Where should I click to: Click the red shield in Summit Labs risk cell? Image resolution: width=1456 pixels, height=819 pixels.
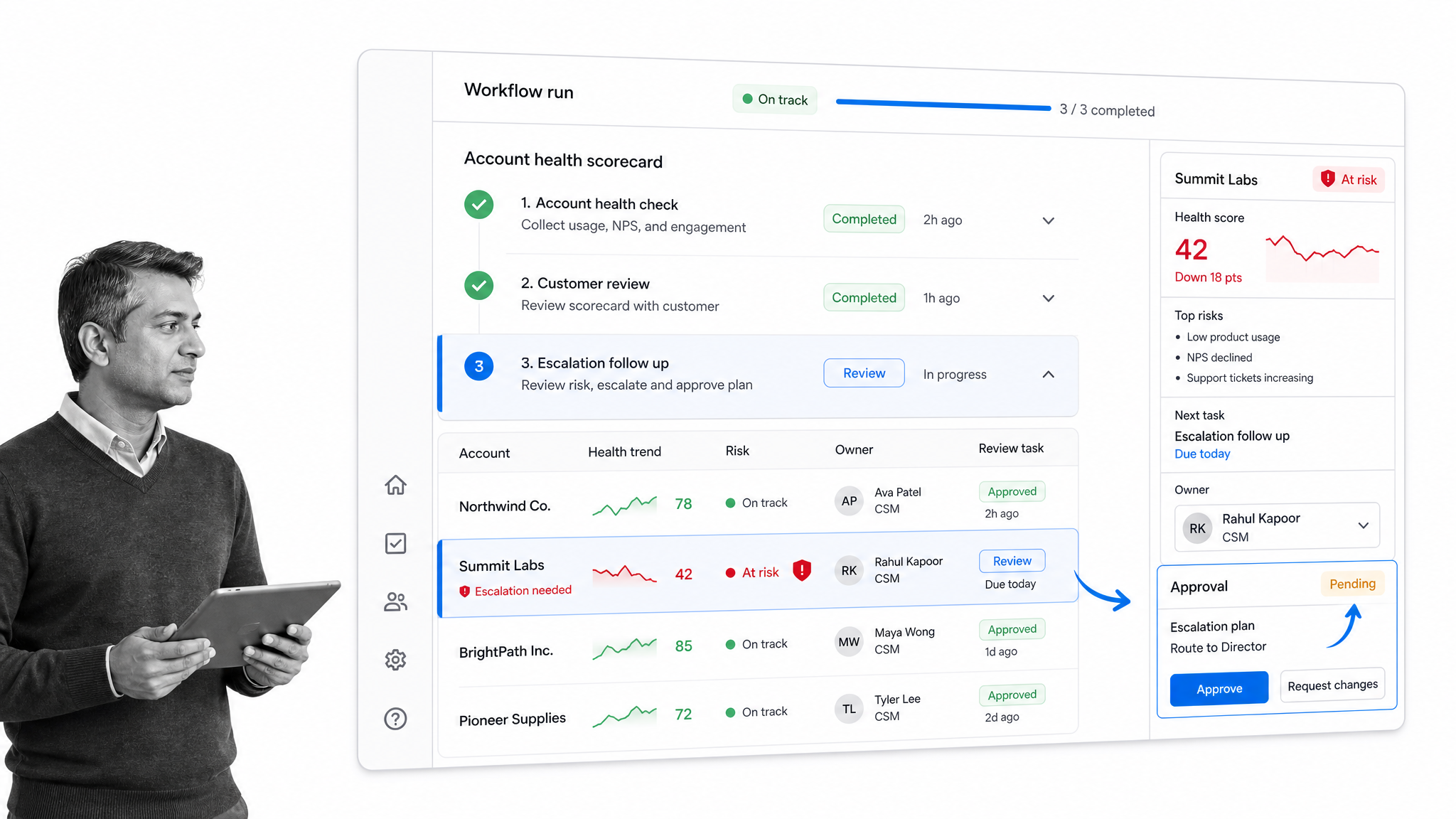(x=802, y=570)
